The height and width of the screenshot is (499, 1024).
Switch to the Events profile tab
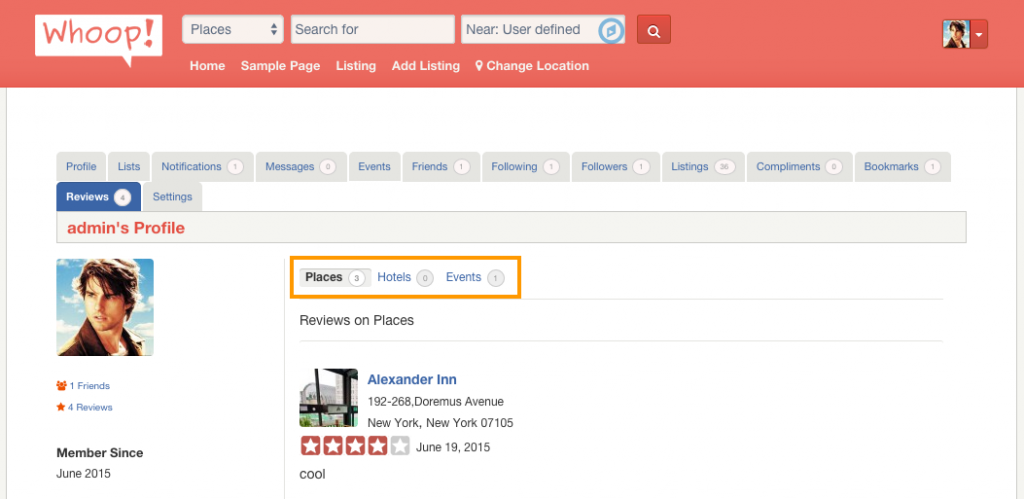pos(374,167)
